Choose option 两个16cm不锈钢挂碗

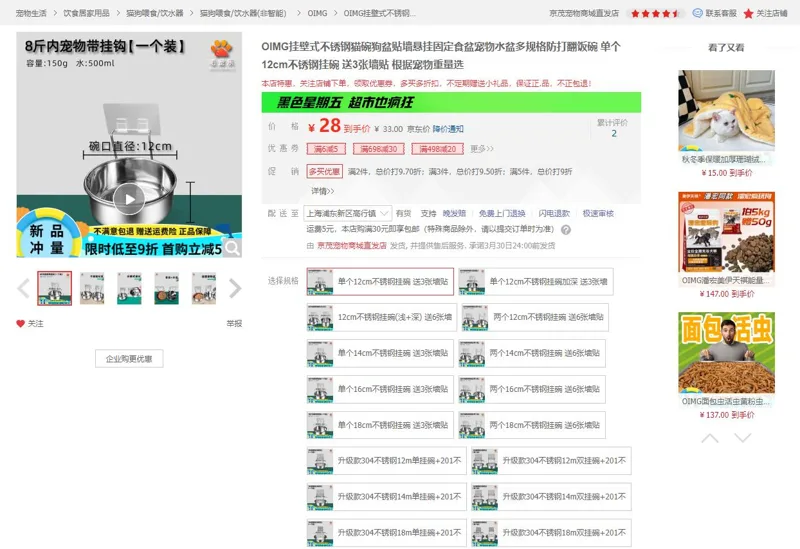coord(532,389)
